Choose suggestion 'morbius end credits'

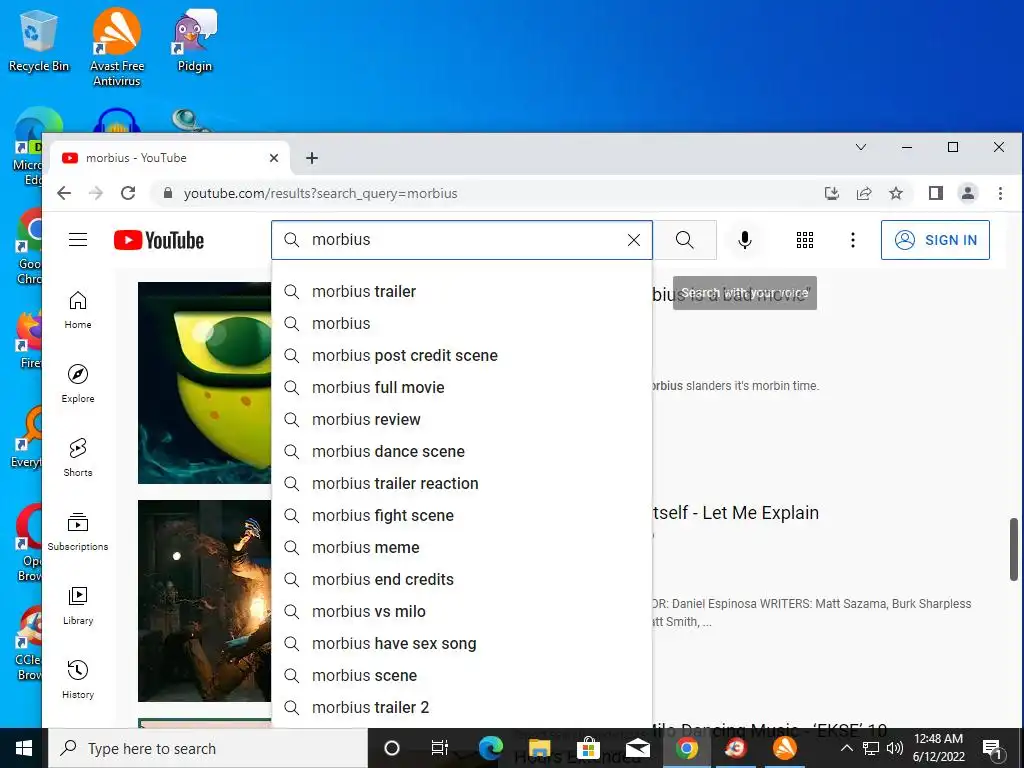(462, 579)
